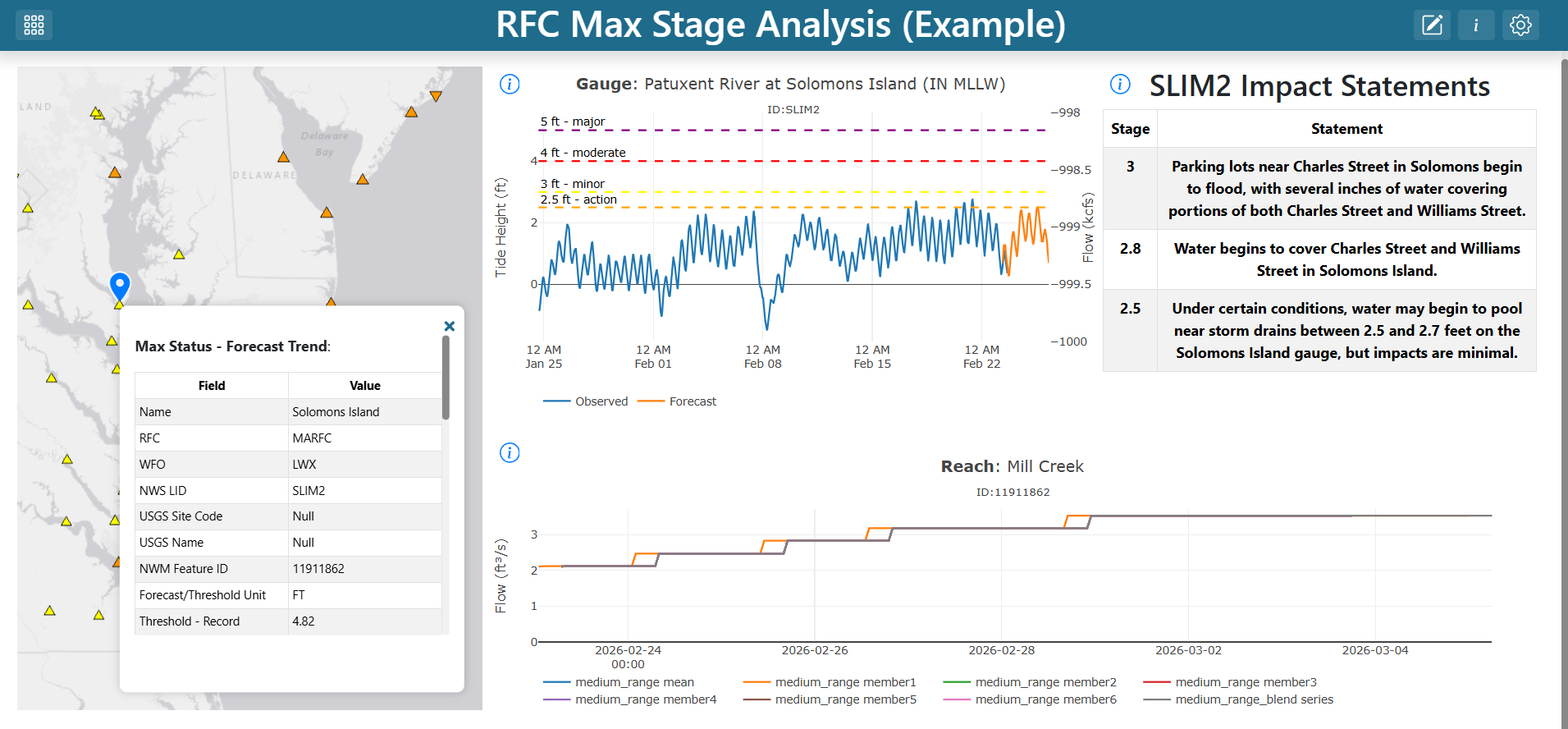The width and height of the screenshot is (1568, 729).
Task: Toggle medium_range member4 legend entry
Action: [x=630, y=699]
